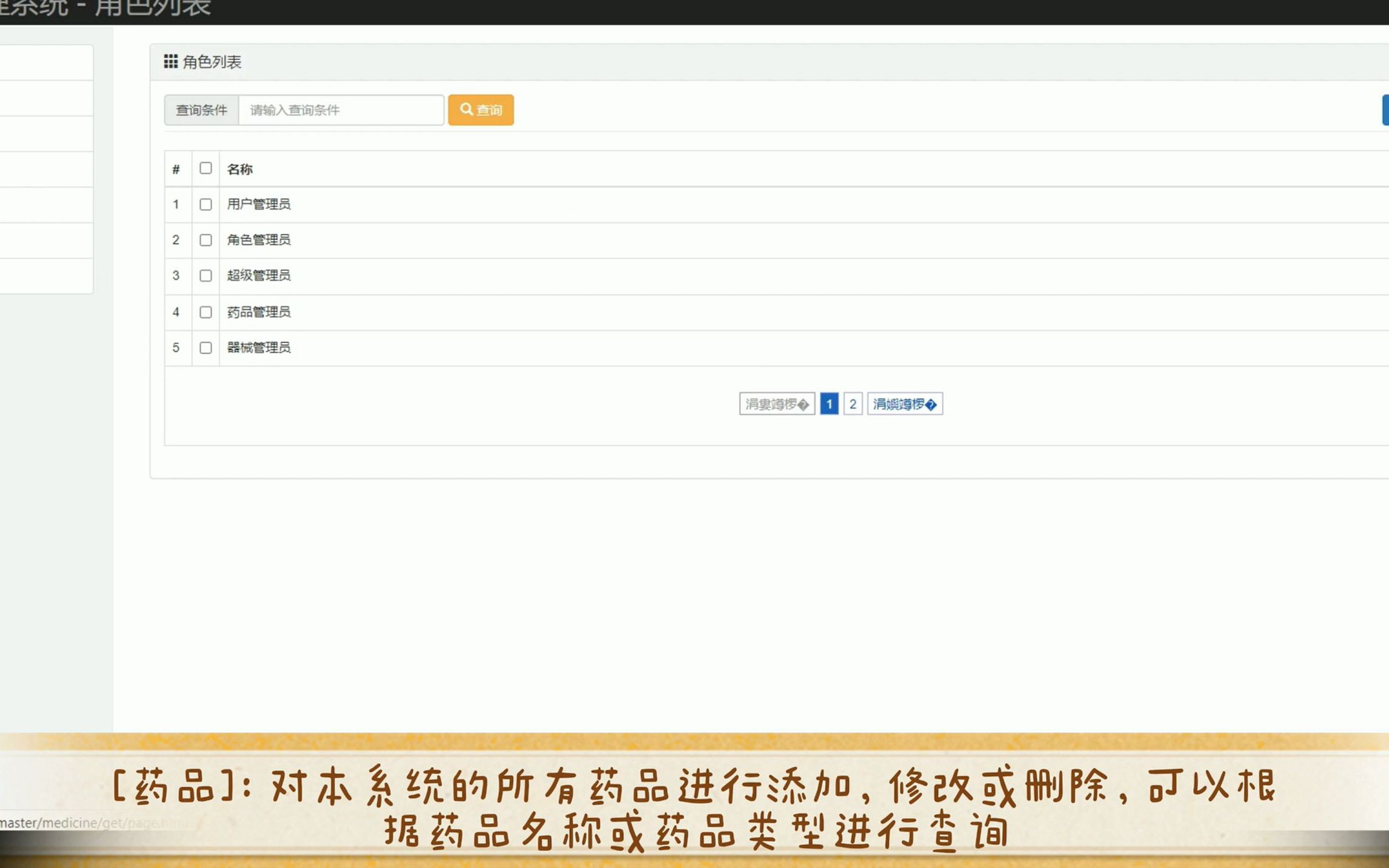Check the box for 角色管理员

pyautogui.click(x=206, y=240)
